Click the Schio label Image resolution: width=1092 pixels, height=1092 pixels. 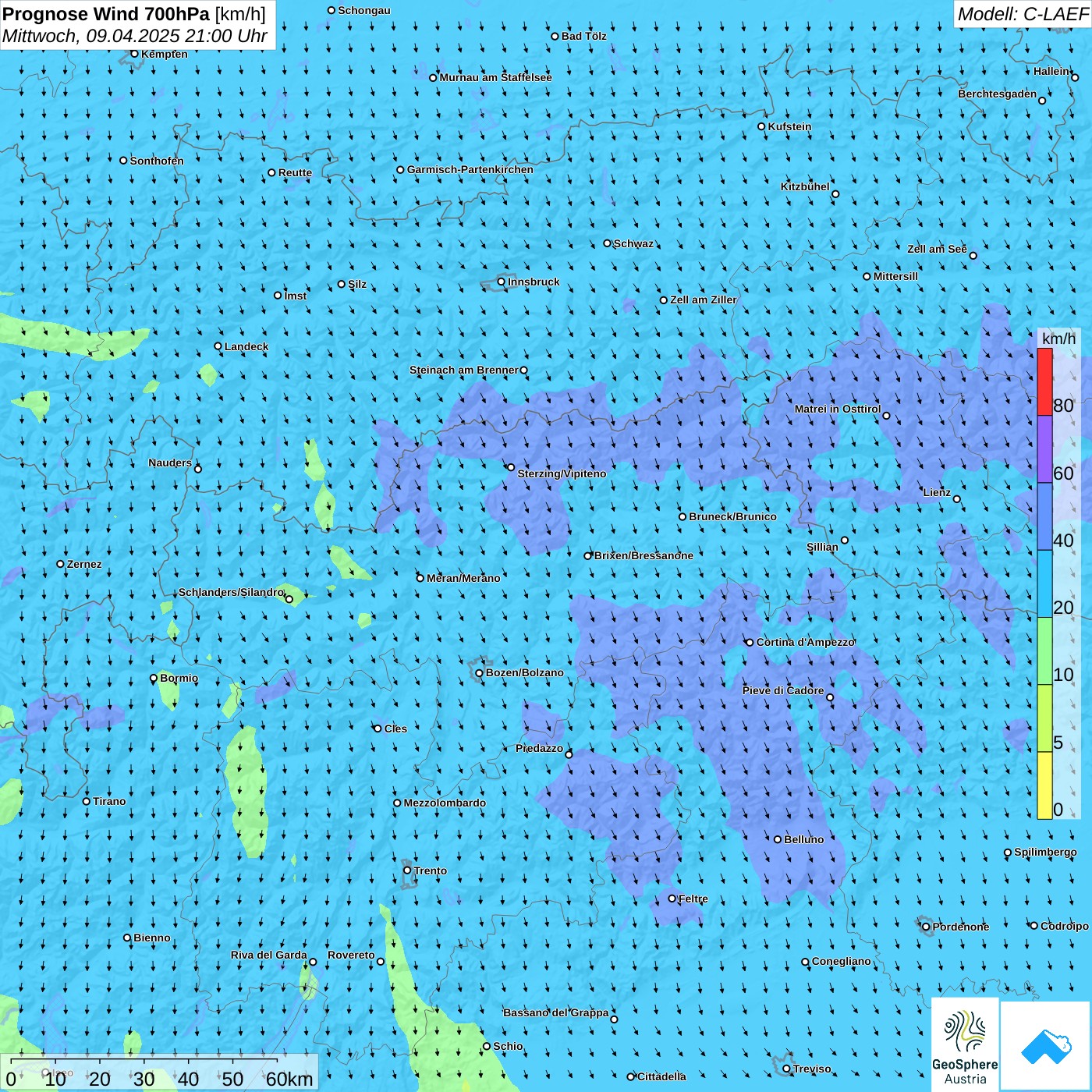508,1046
